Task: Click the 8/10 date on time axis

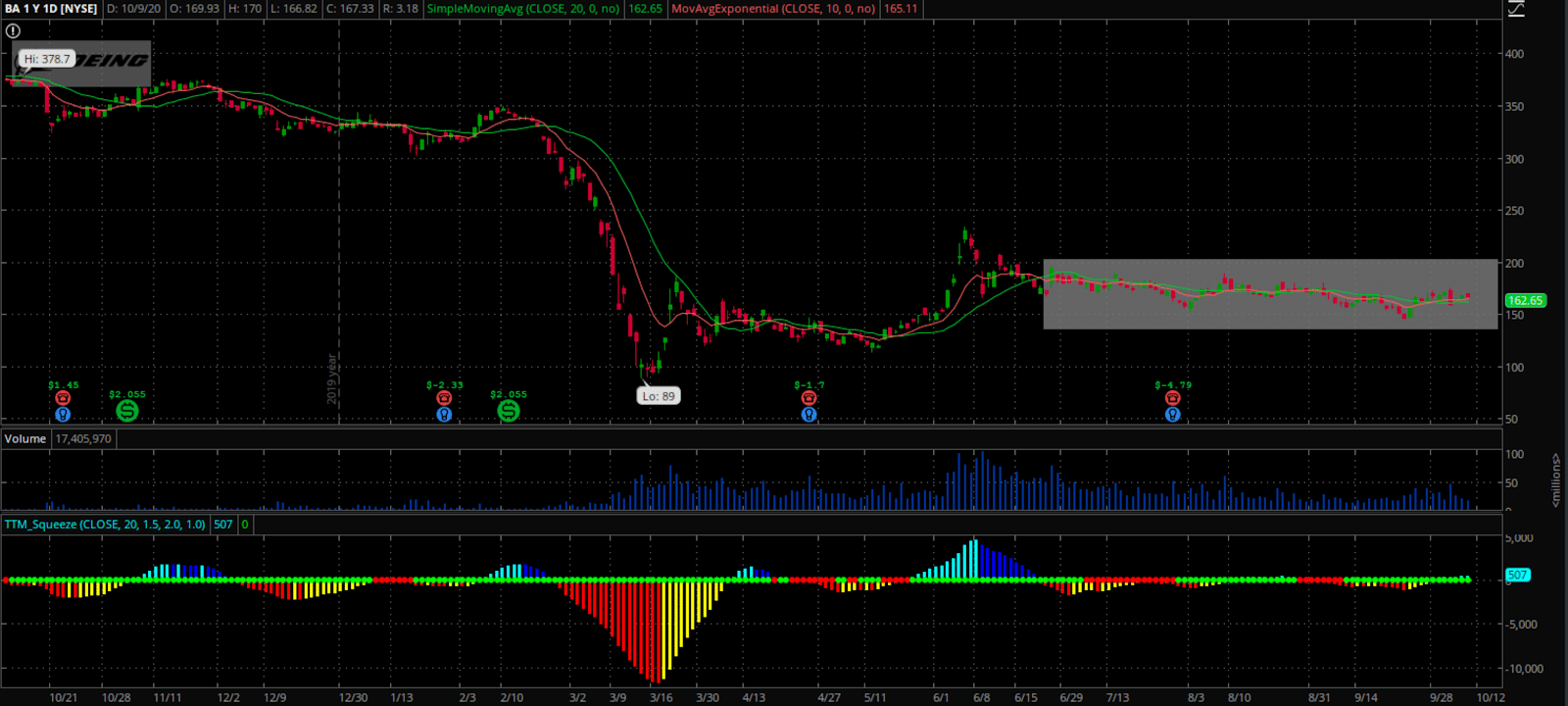Action: 1240,698
